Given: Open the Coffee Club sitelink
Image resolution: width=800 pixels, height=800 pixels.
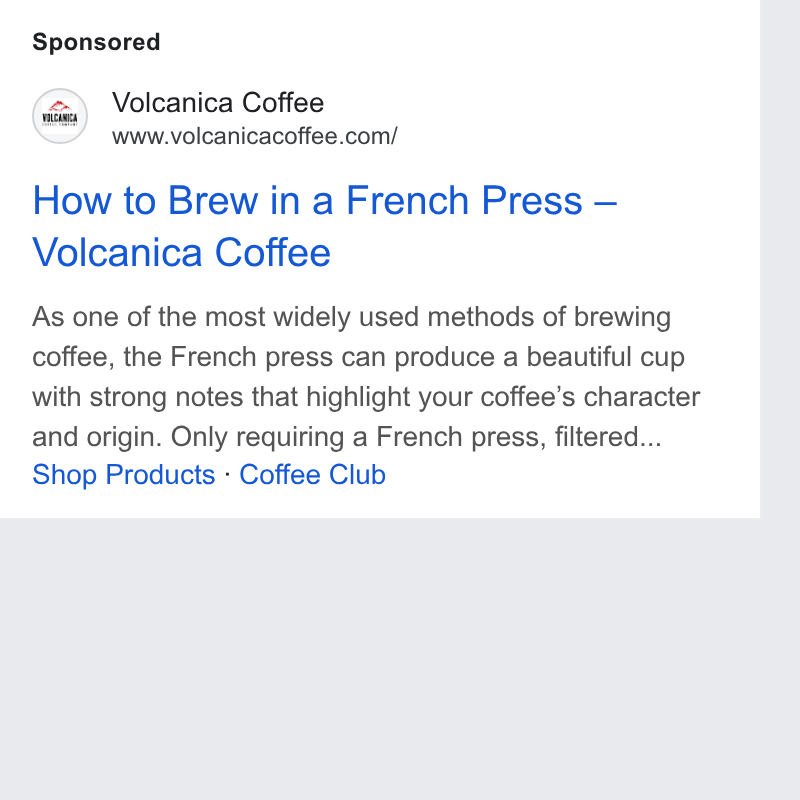Looking at the screenshot, I should click(312, 475).
